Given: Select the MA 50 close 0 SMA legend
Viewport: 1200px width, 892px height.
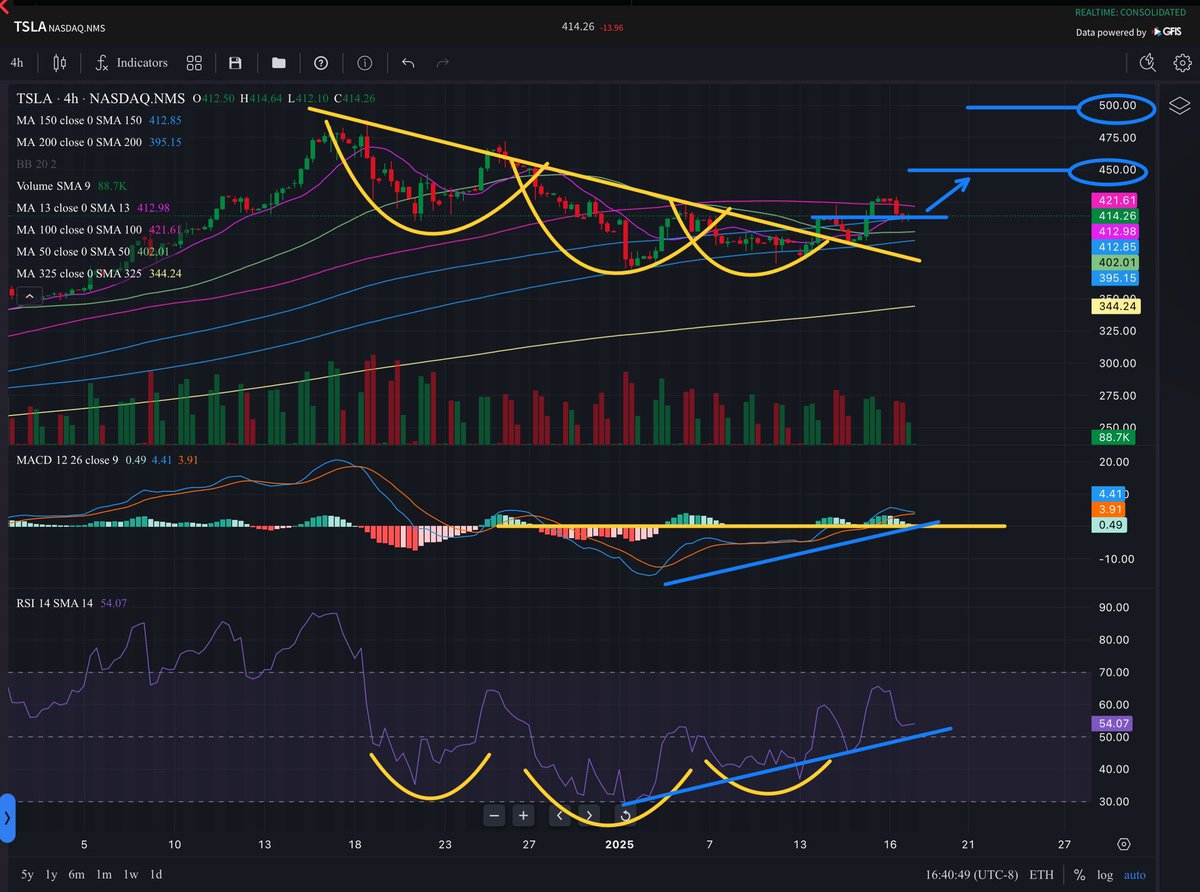Looking at the screenshot, I should (x=95, y=252).
